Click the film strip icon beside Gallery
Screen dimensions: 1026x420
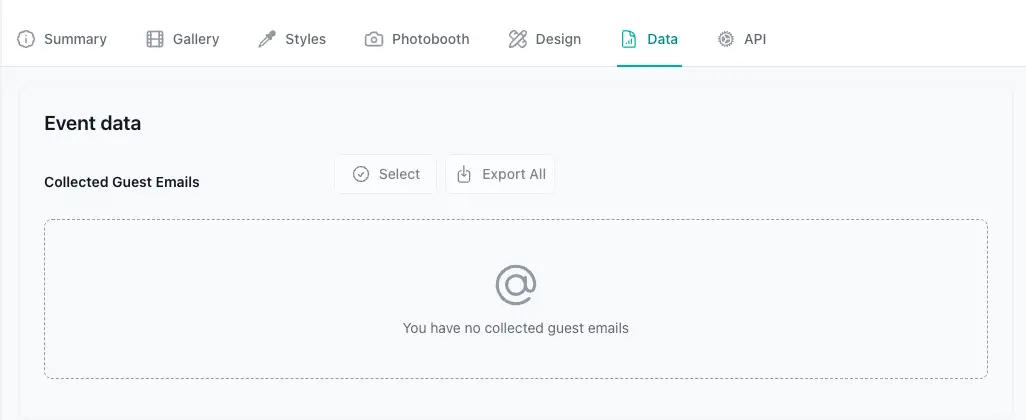coord(154,39)
